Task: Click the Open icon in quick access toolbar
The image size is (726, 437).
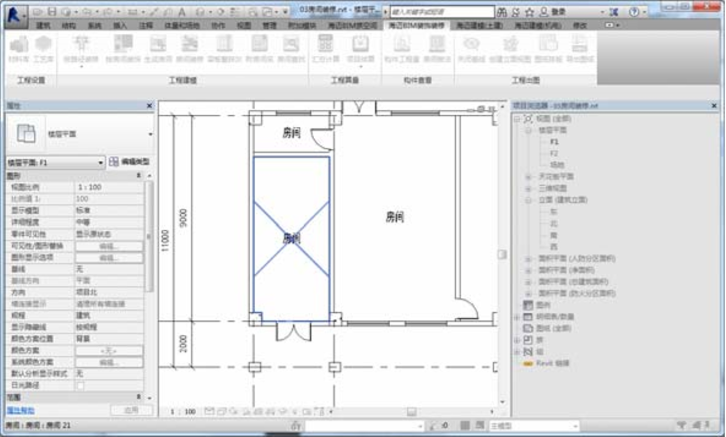Action: click(x=38, y=11)
